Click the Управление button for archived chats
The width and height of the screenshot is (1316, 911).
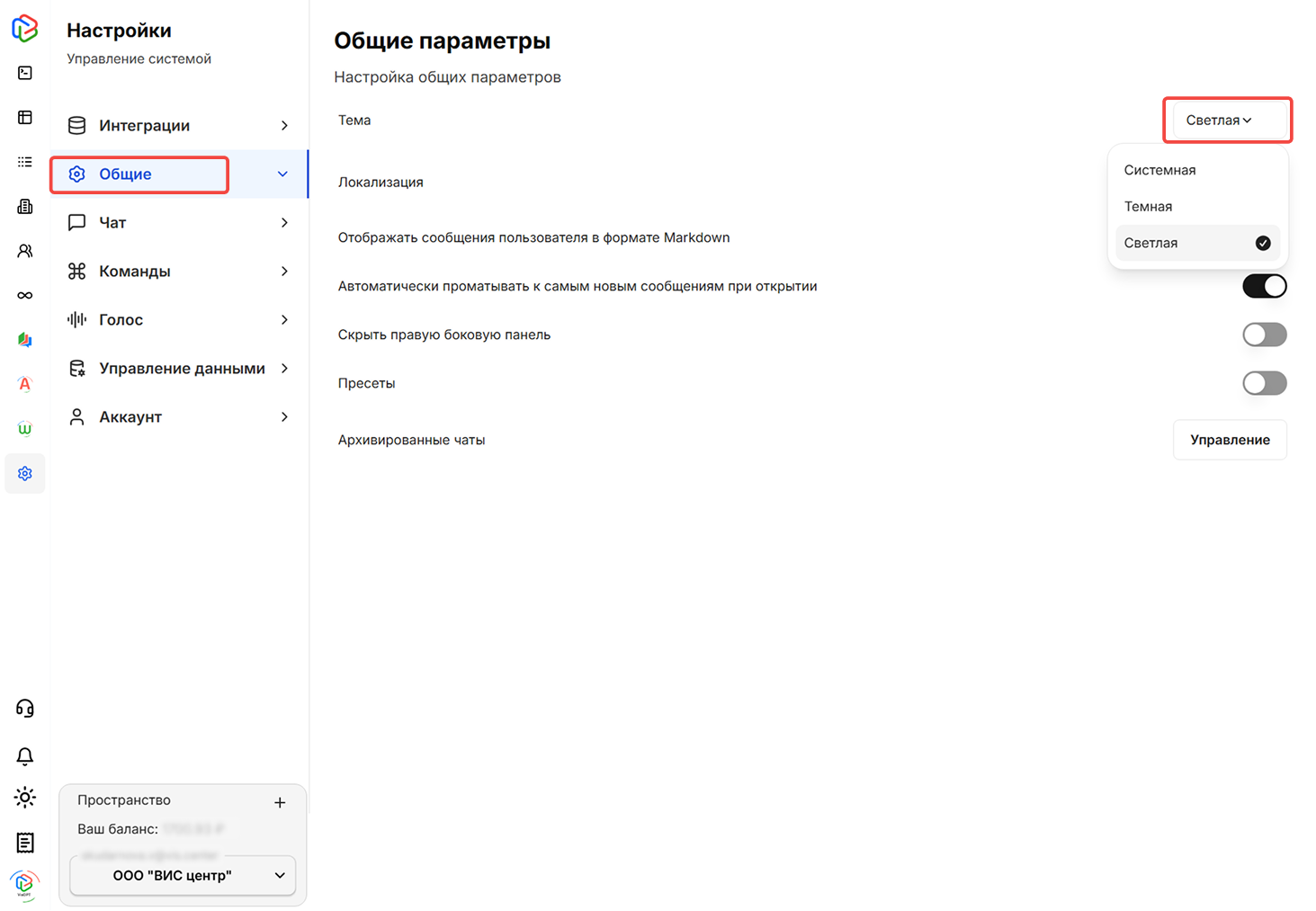click(x=1229, y=440)
